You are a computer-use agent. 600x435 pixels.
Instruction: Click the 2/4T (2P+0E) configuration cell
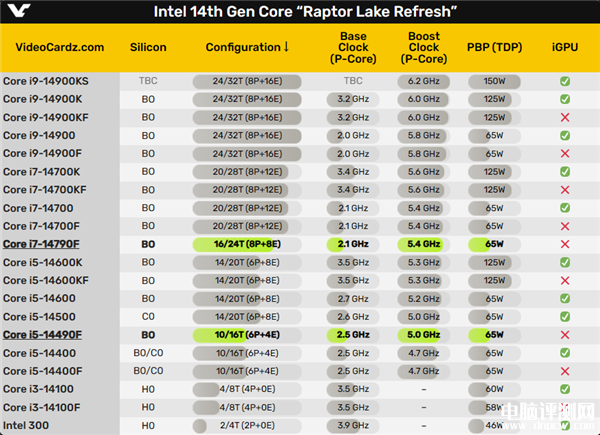pyautogui.click(x=247, y=425)
